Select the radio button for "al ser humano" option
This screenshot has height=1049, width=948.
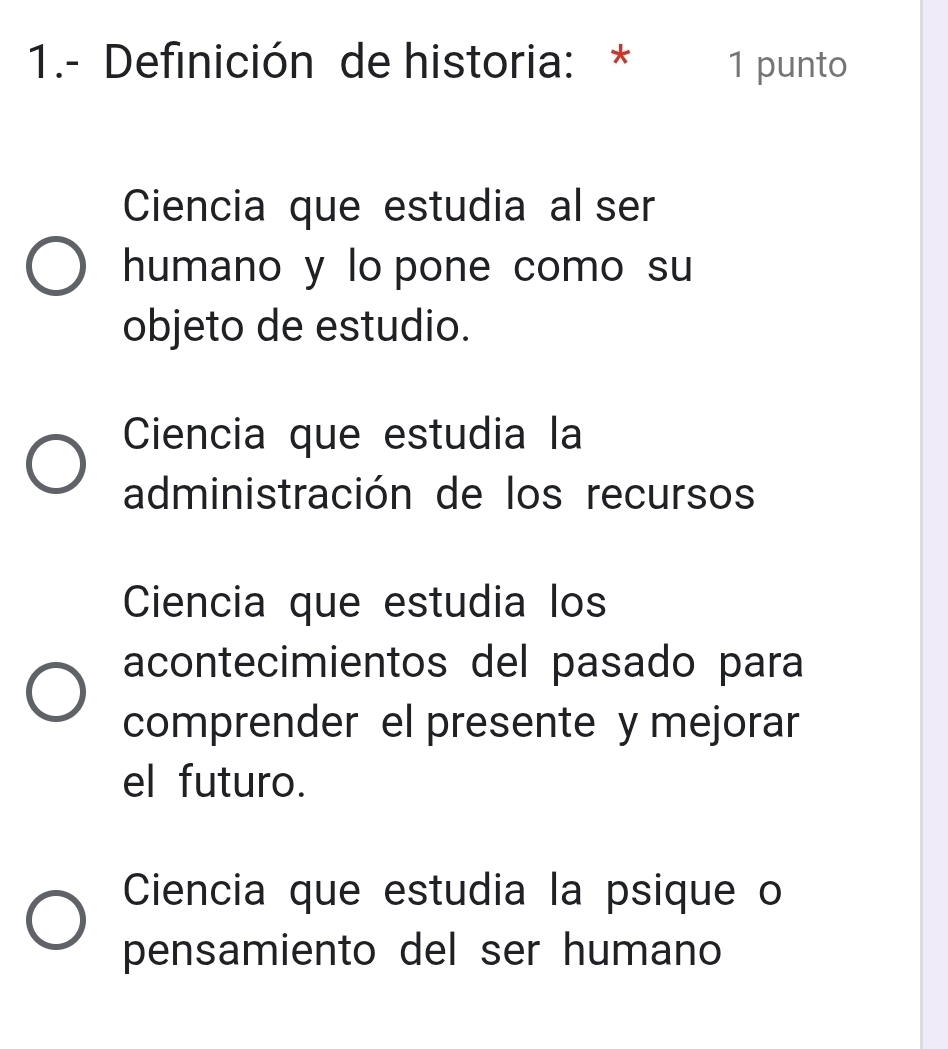(54, 268)
